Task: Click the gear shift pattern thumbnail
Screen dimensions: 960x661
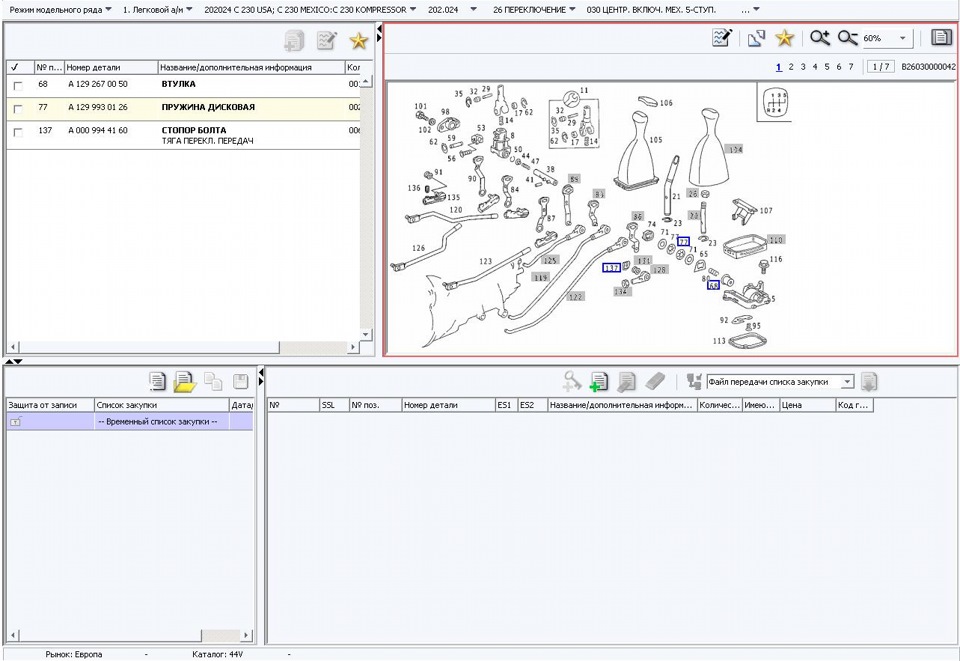Action: [774, 102]
